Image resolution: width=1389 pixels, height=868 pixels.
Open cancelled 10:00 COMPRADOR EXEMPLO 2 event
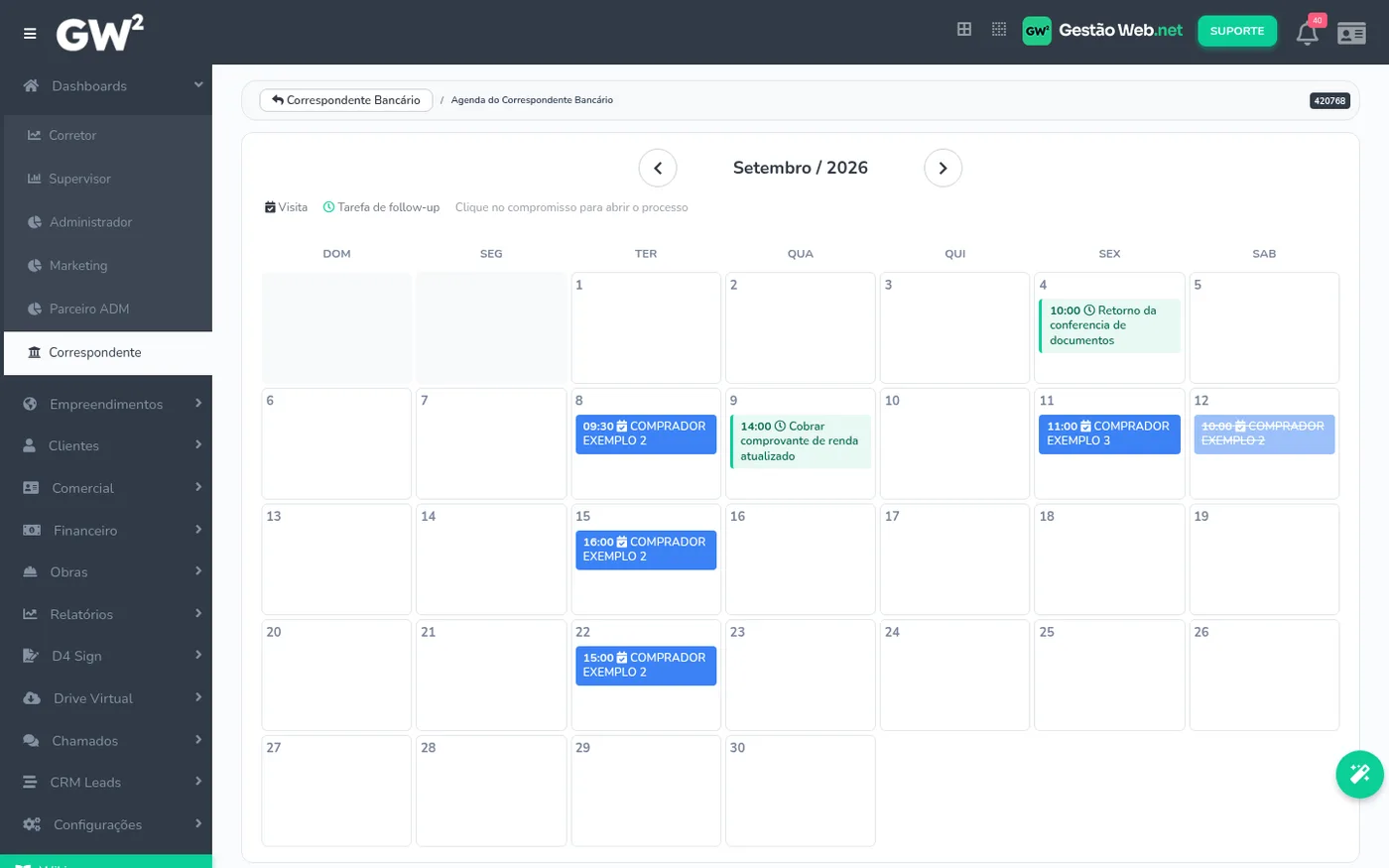point(1264,434)
